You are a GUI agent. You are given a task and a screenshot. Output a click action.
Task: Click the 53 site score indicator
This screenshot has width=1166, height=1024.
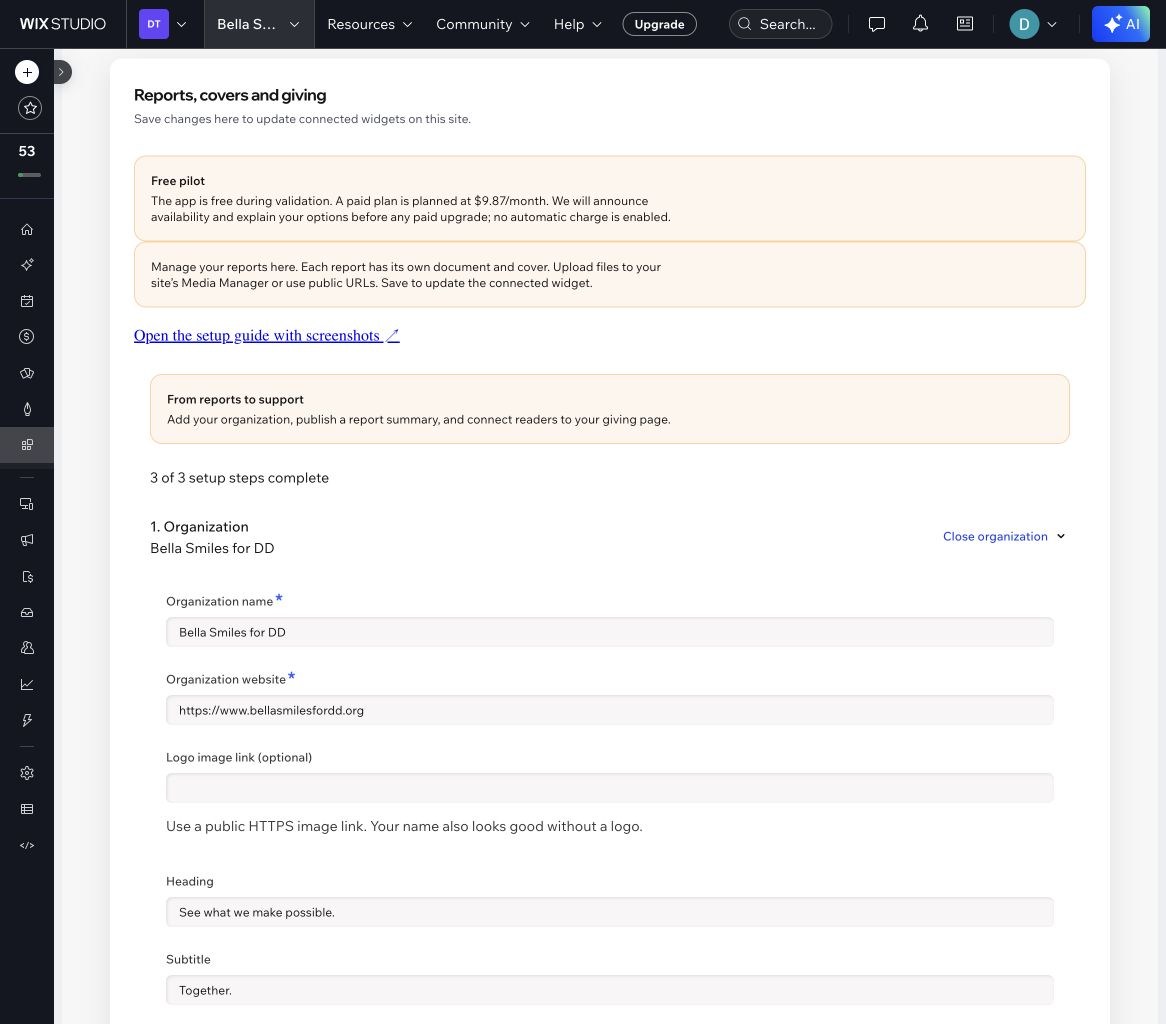(27, 160)
